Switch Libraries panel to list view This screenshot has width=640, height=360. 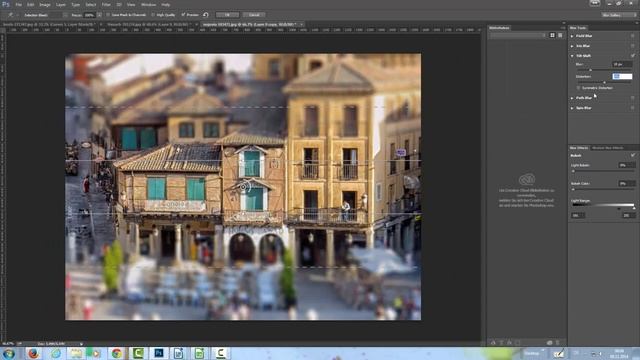click(x=560, y=36)
